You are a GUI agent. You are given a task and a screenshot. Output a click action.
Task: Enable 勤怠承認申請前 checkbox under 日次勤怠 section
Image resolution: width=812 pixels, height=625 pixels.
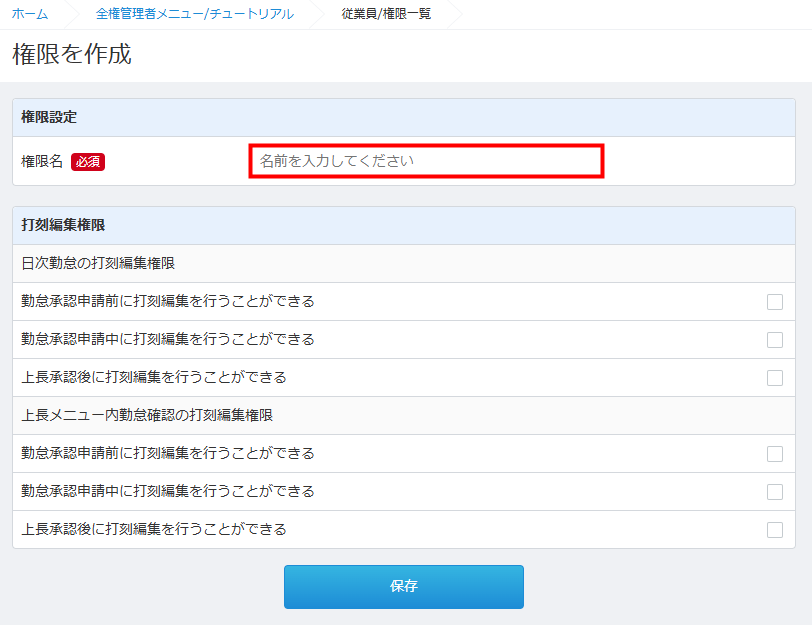point(775,302)
